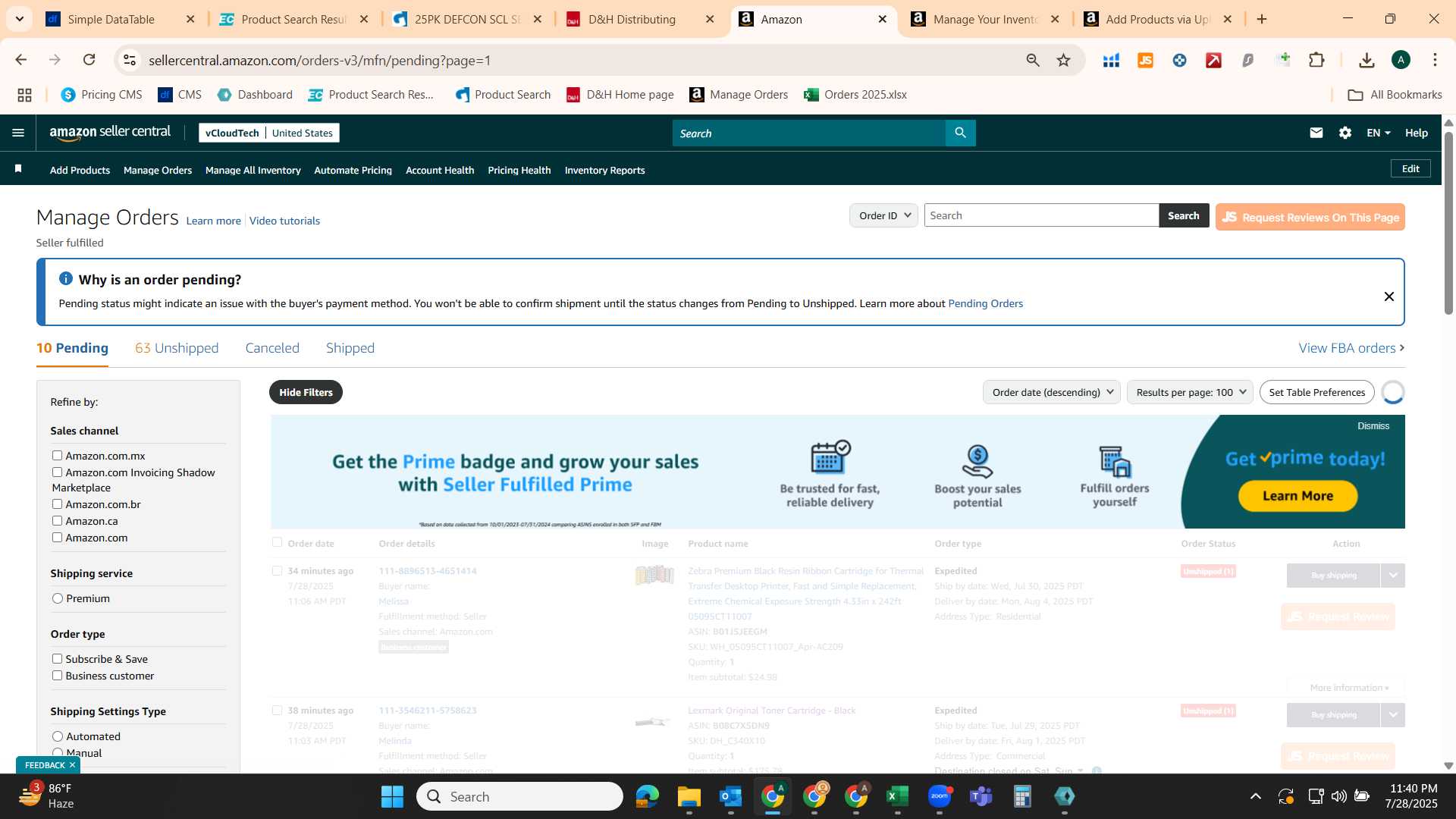
Task: Expand Buy shipping arrow for order 111-3546211-5758623
Action: 1393,715
